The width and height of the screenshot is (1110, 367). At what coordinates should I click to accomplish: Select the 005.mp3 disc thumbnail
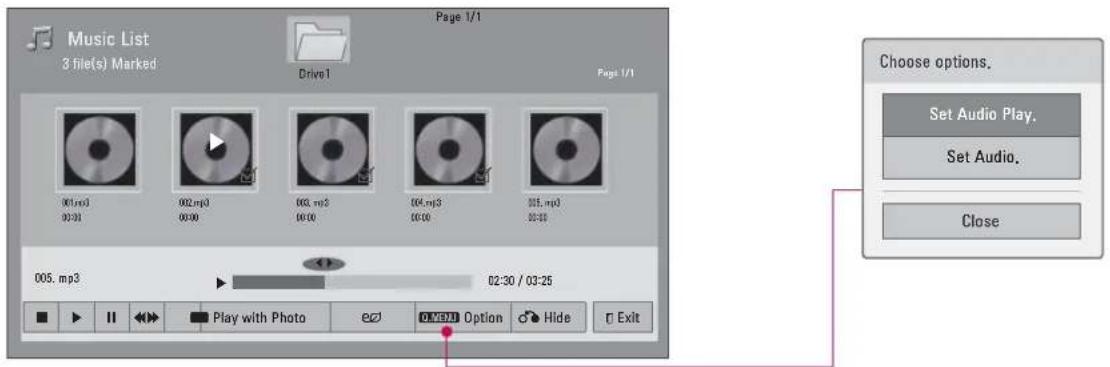566,149
